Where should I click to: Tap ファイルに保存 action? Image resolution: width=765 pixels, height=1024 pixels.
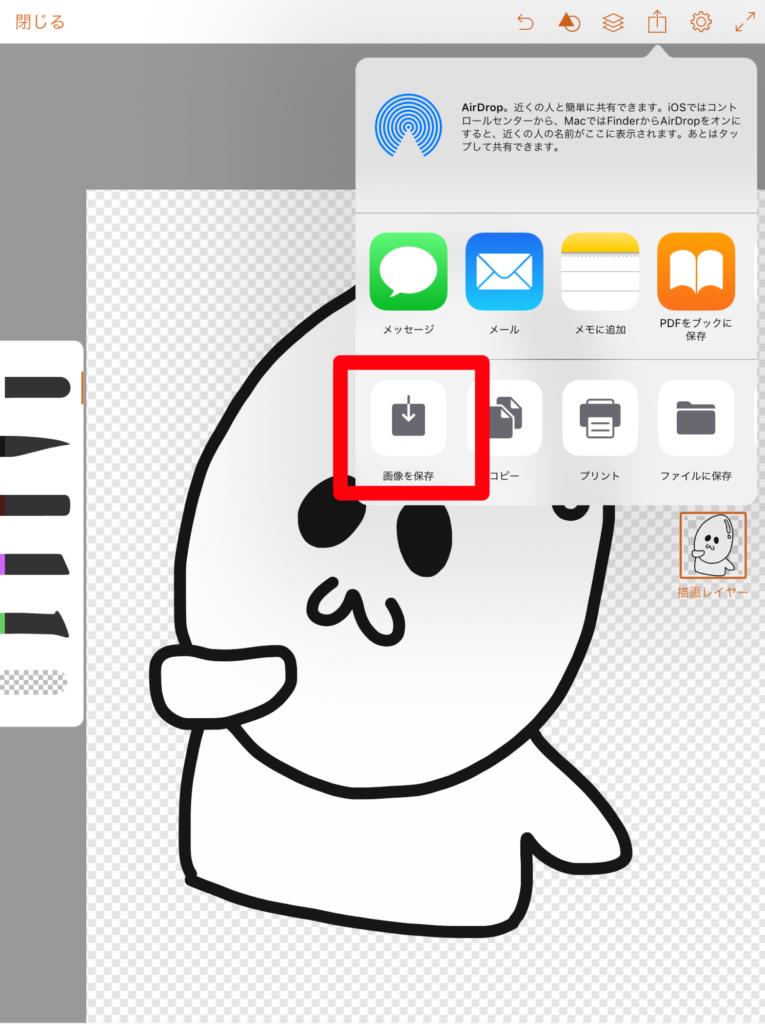696,418
